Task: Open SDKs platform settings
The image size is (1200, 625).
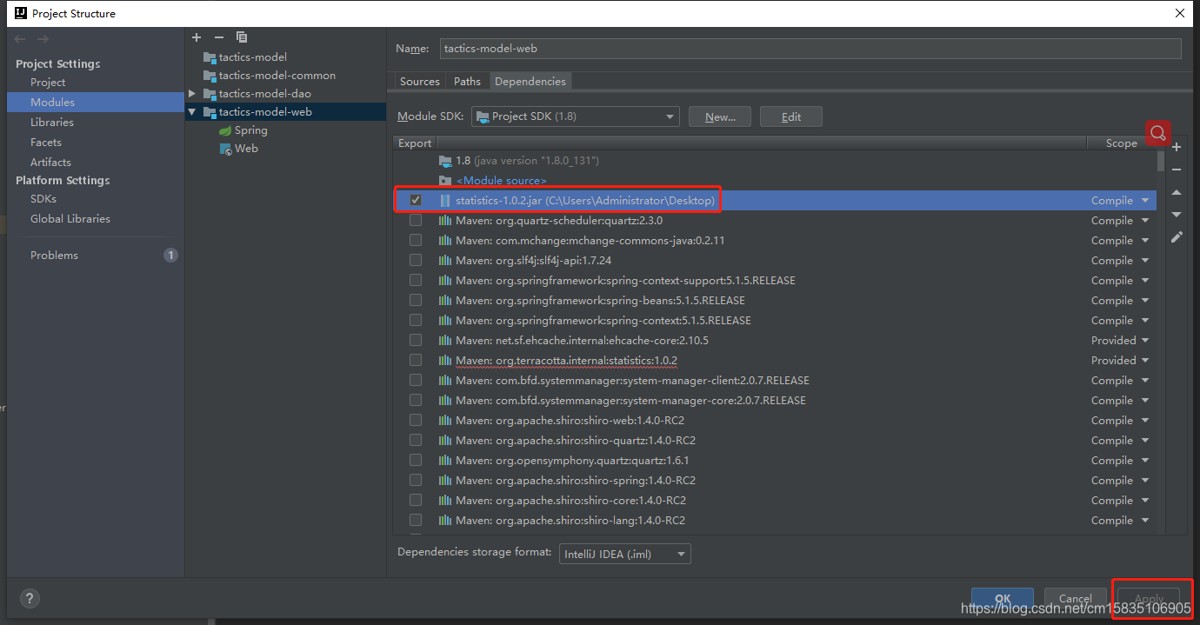Action: click(43, 199)
